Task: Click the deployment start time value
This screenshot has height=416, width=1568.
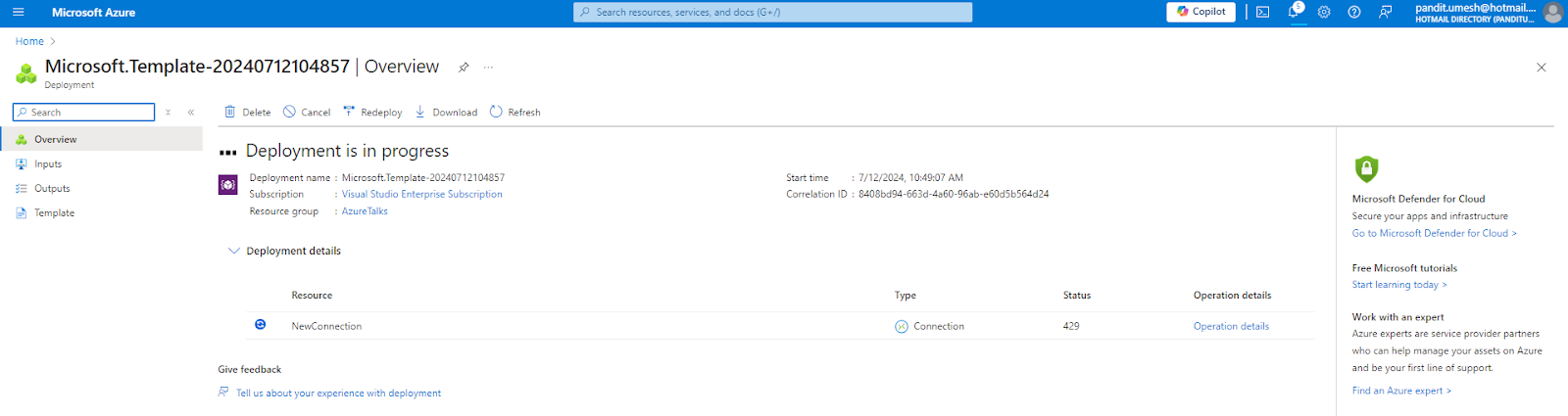Action: 910,177
